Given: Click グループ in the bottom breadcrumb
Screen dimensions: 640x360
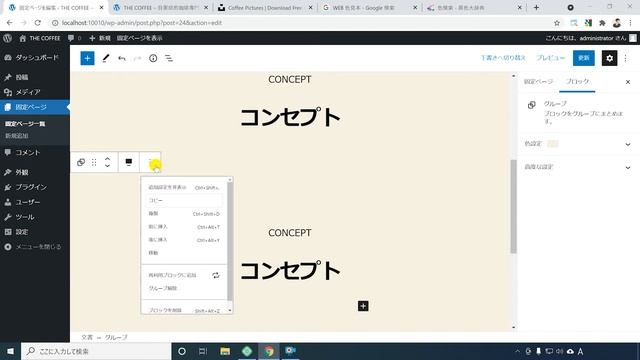Looking at the screenshot, I should point(116,337).
